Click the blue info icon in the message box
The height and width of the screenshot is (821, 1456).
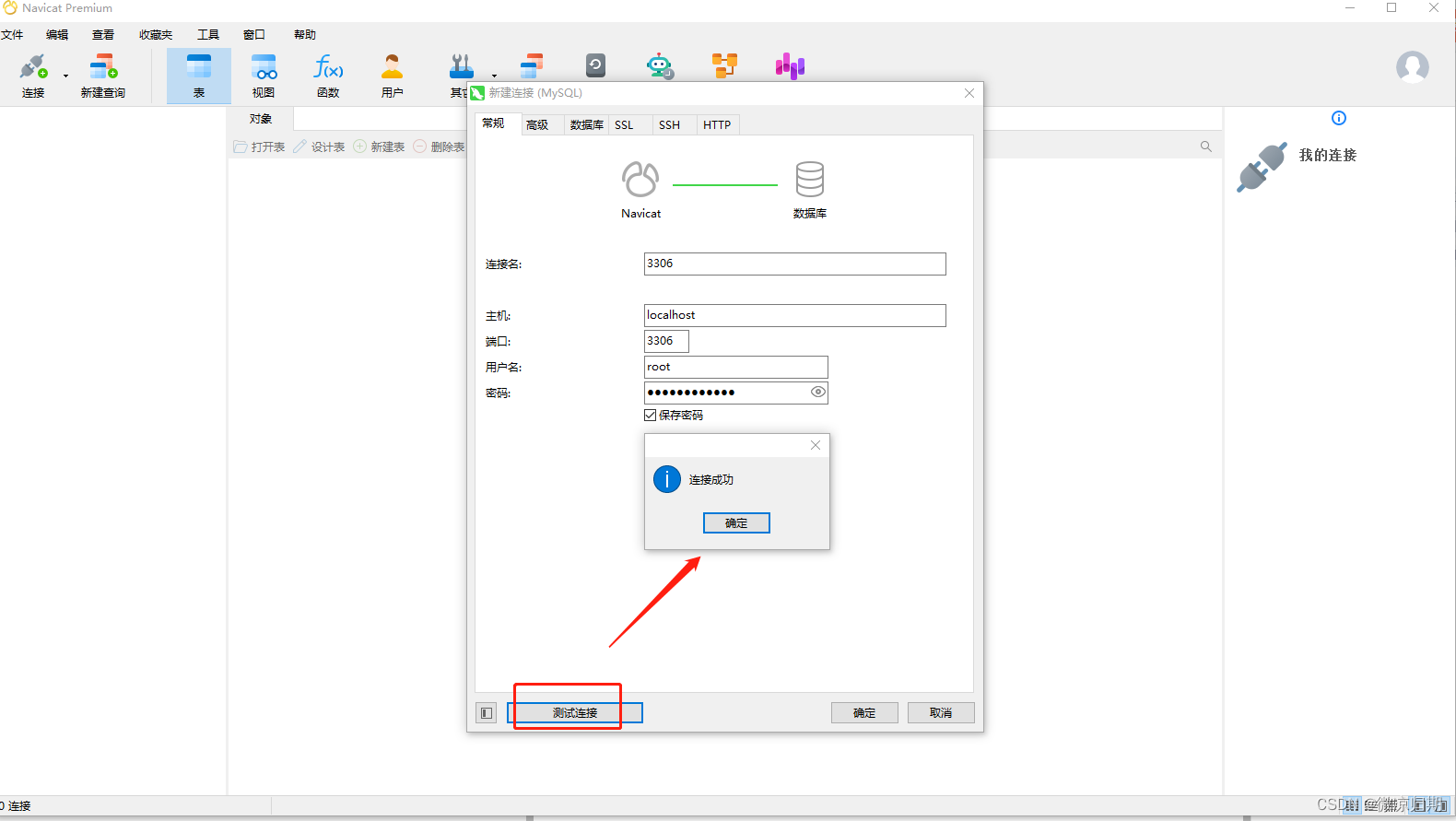click(667, 479)
